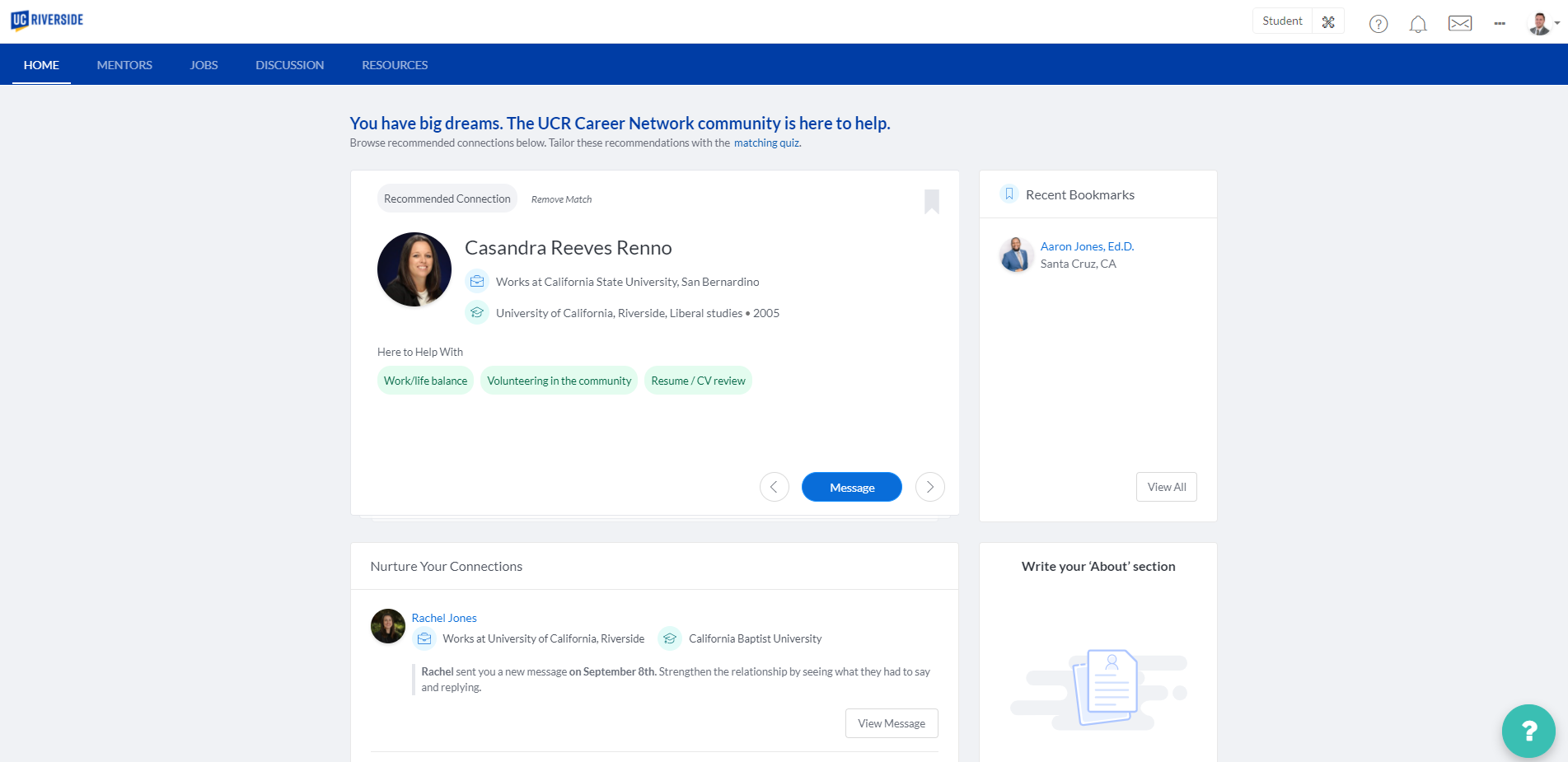Show the next recommended connection
The image size is (1568, 762).
coord(929,487)
